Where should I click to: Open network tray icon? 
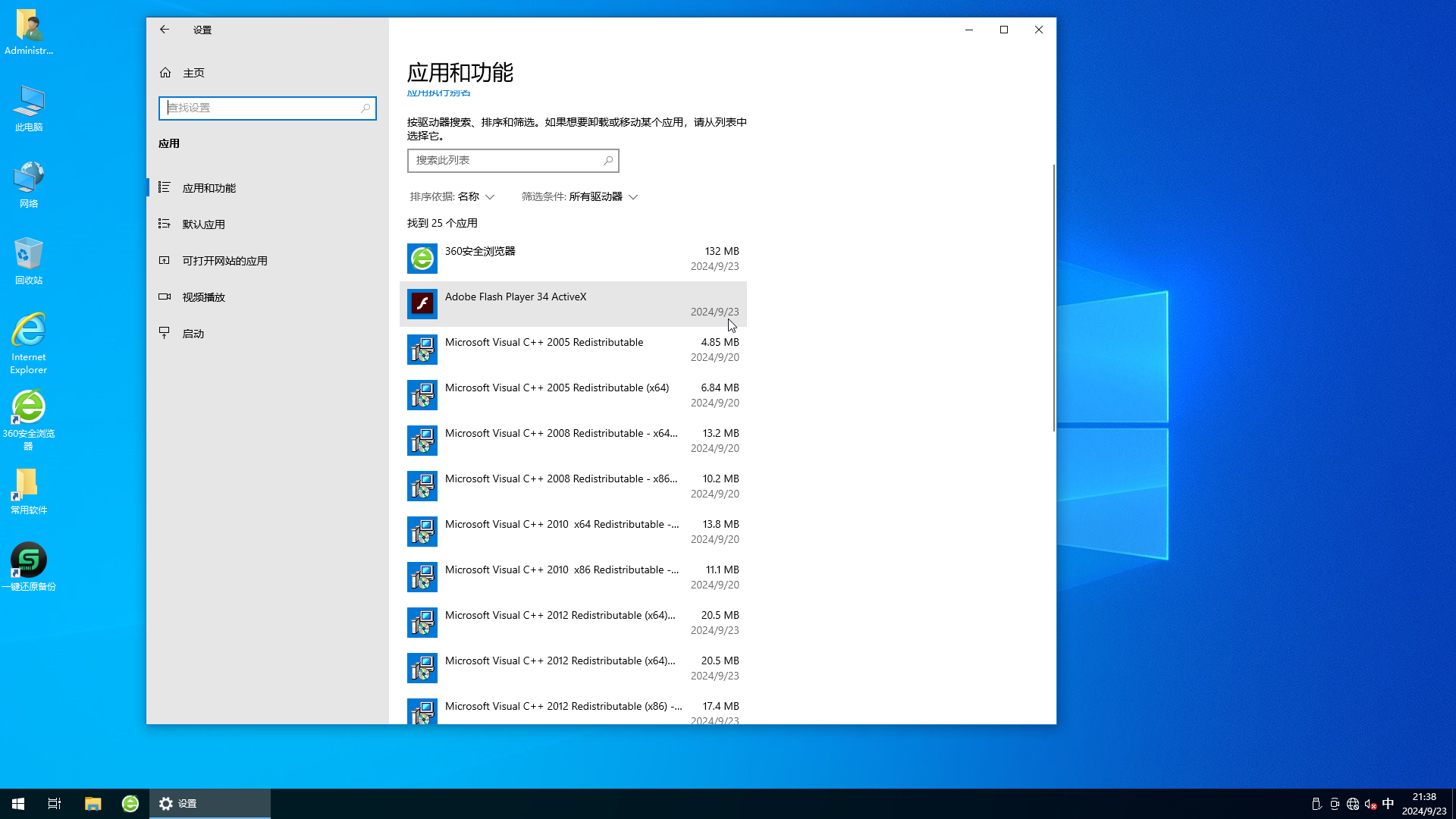[1353, 804]
